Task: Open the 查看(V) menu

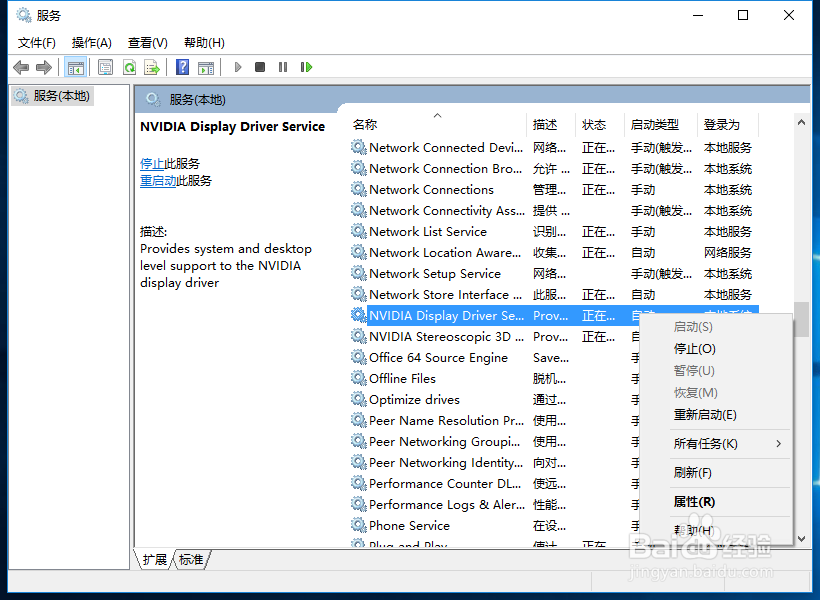Action: tap(147, 43)
